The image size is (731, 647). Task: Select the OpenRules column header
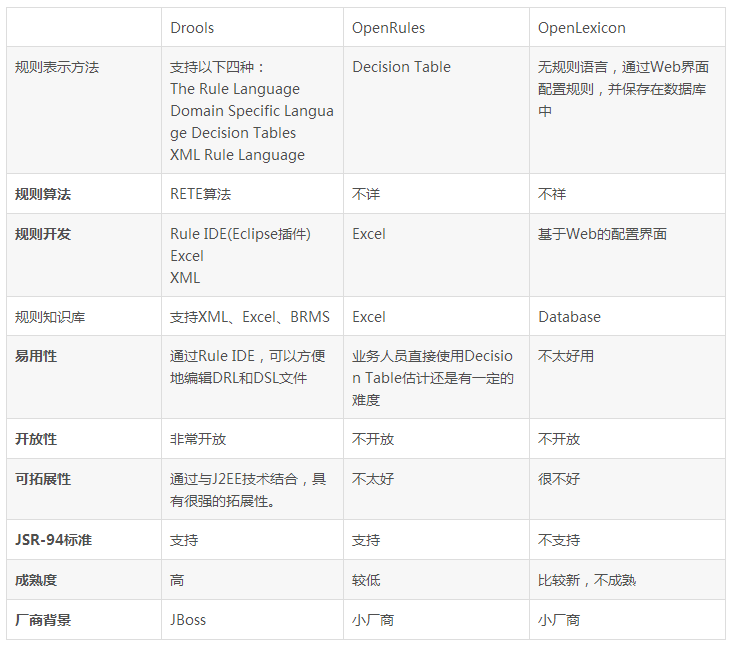(390, 28)
